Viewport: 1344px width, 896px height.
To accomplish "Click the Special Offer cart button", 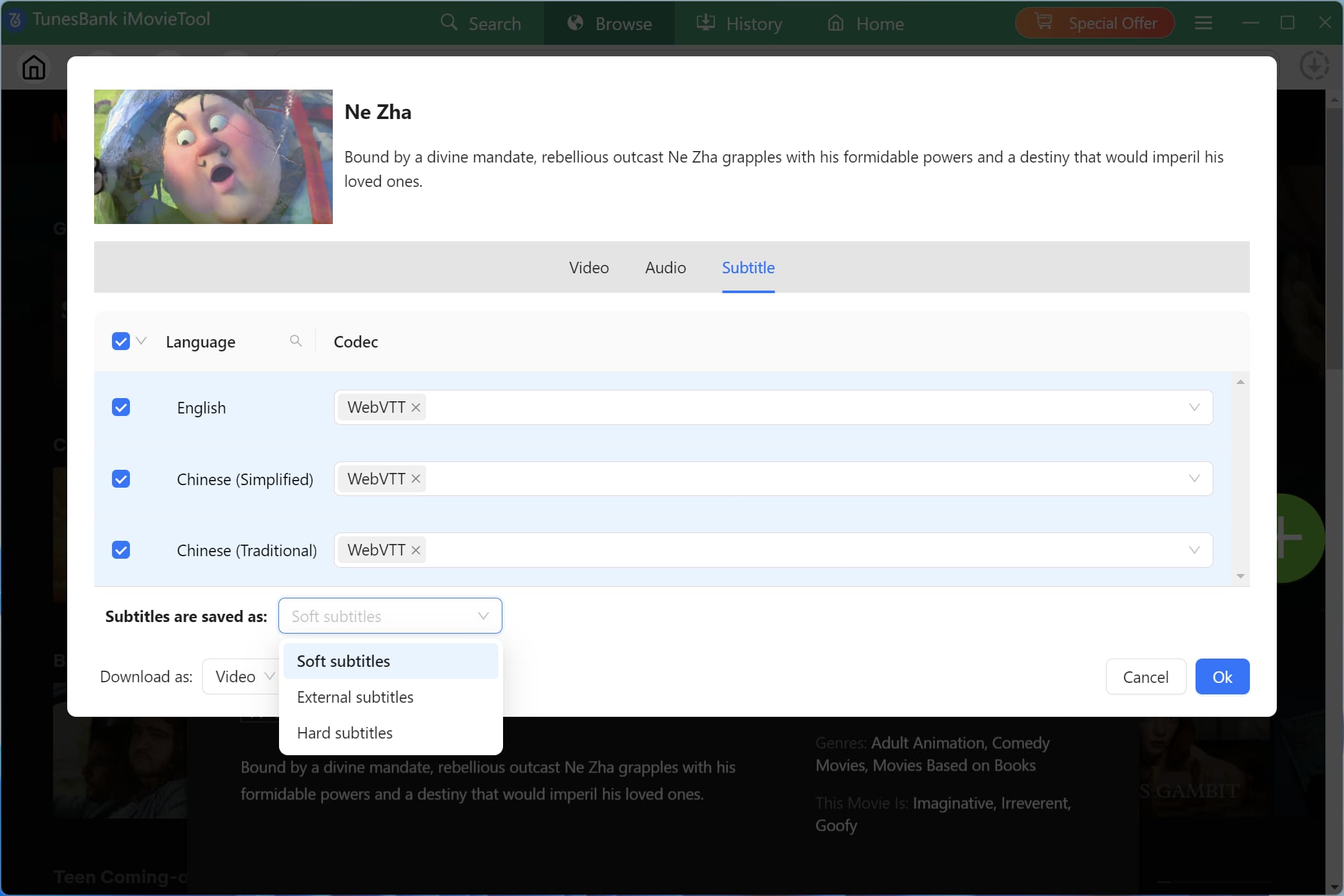I will 1094,24.
